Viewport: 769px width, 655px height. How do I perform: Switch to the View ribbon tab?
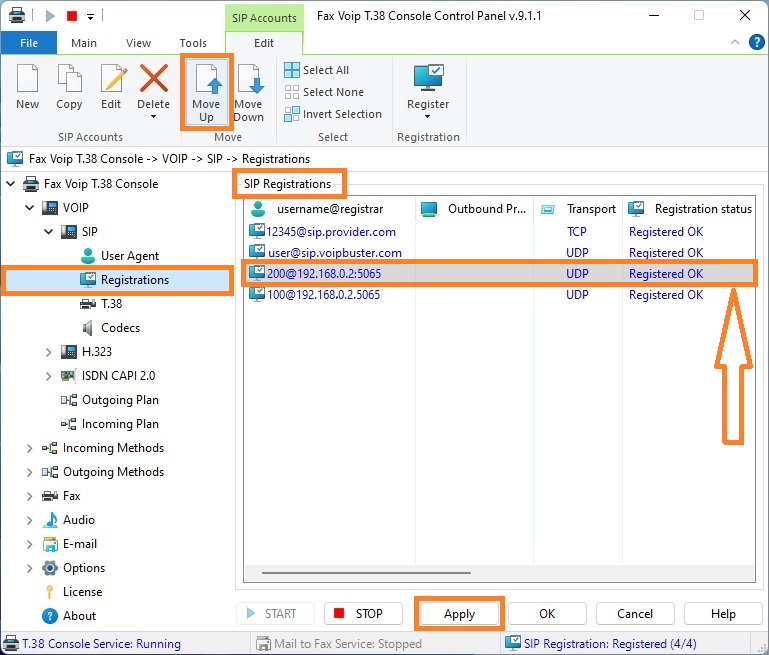click(x=138, y=43)
